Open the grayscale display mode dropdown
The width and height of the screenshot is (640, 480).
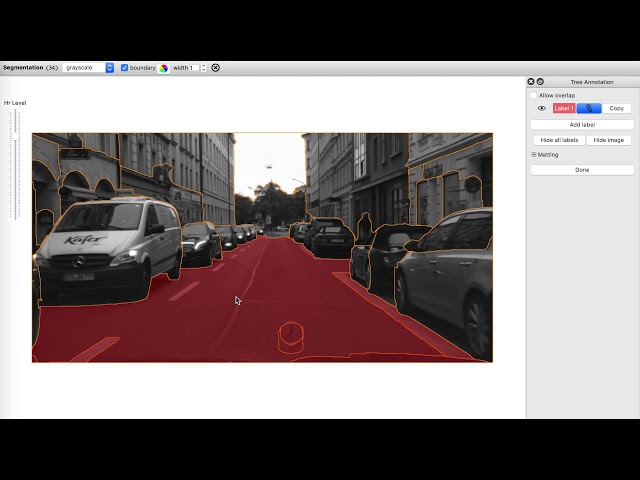(88, 68)
